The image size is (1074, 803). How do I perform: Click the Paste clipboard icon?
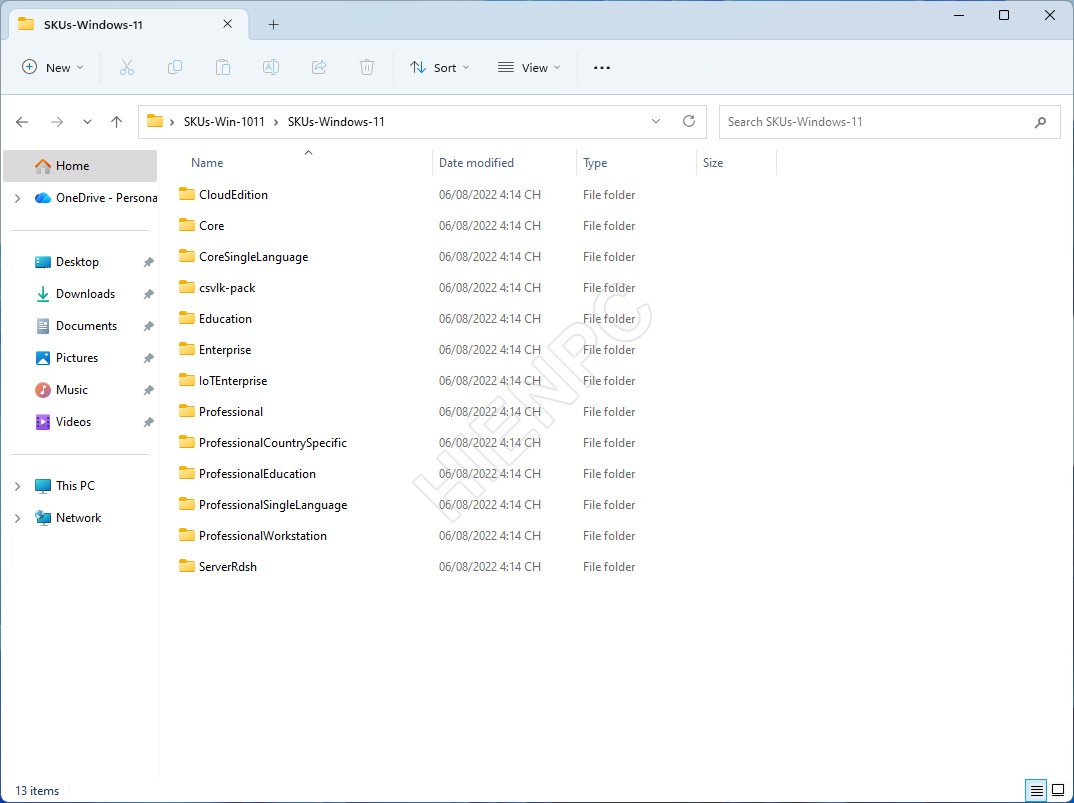(x=223, y=67)
